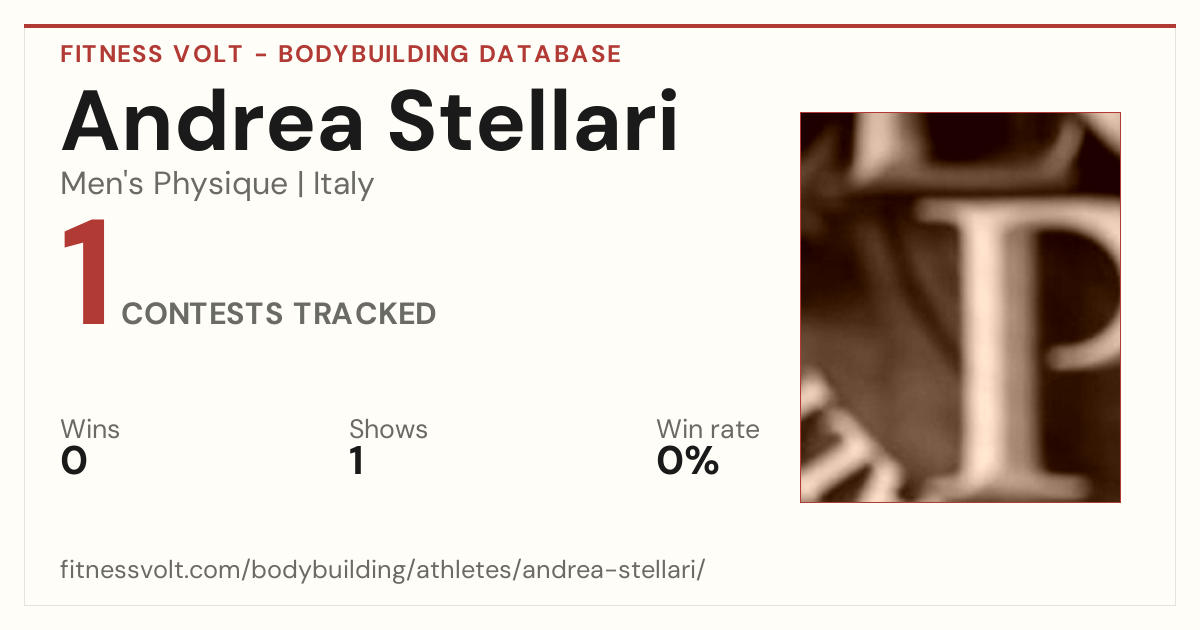
Task: Click the BODYBUILDING DATABASE text in header
Action: (450, 54)
